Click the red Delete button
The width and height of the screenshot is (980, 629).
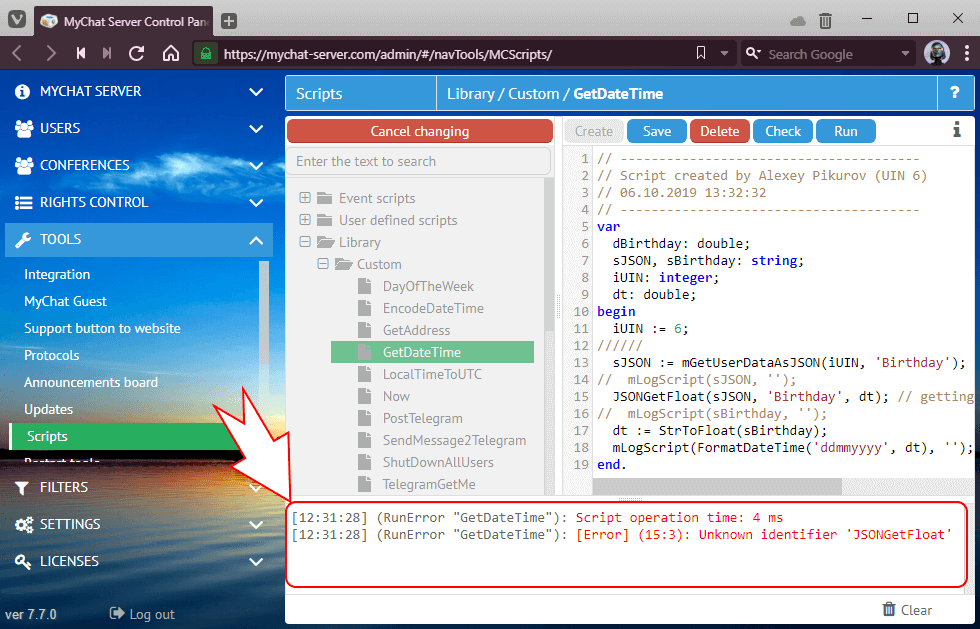point(719,131)
